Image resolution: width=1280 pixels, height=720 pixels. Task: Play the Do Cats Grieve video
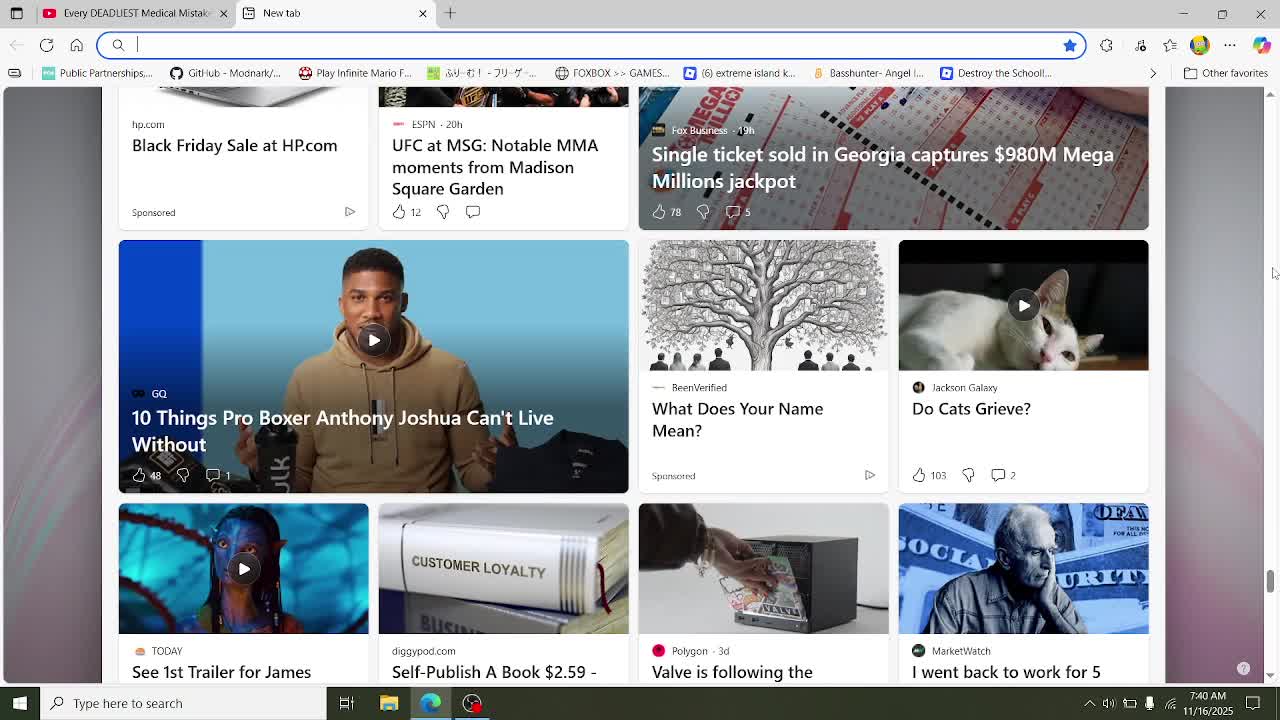[x=1023, y=306]
